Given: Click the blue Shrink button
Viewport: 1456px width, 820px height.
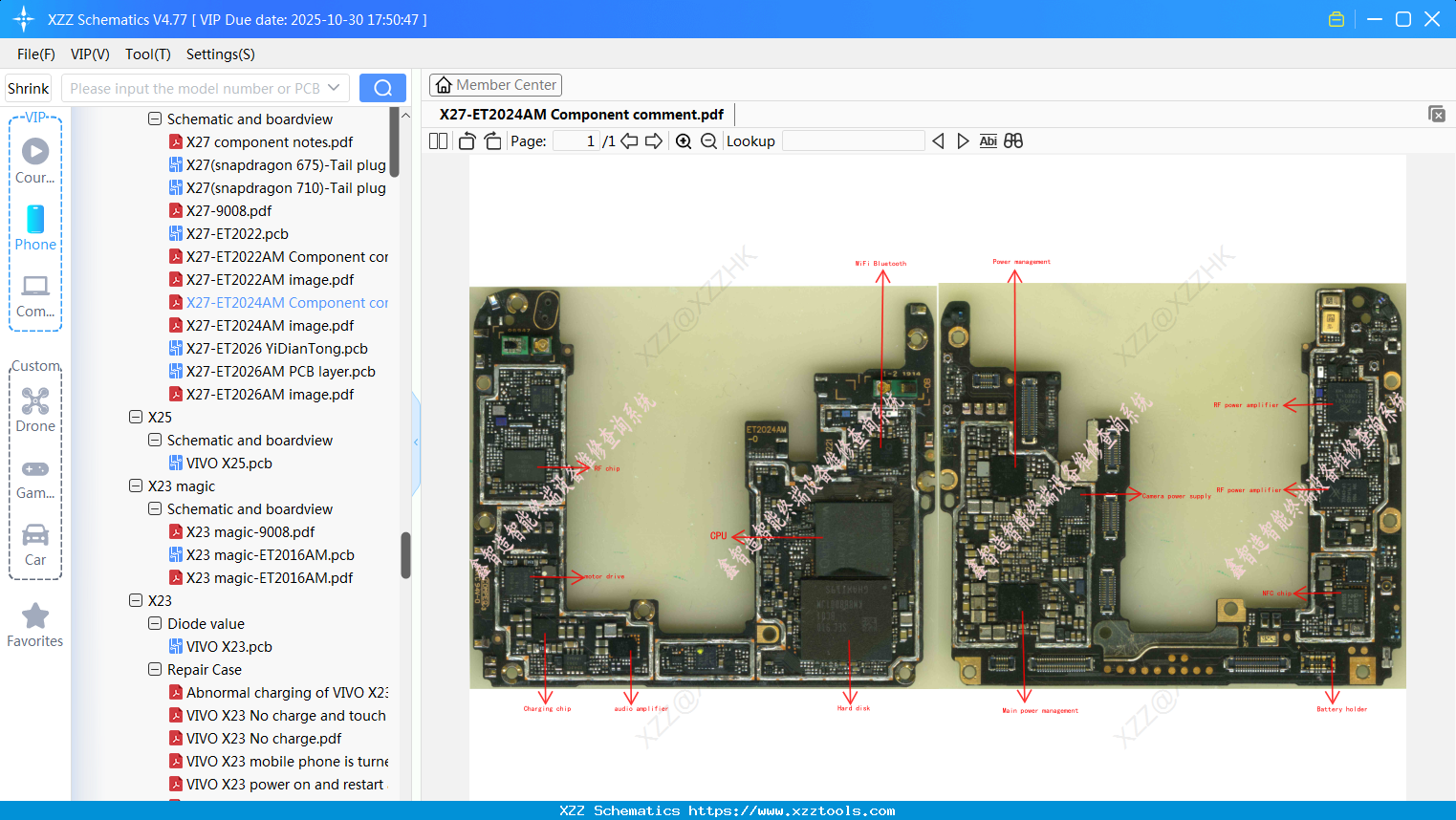Looking at the screenshot, I should click(27, 87).
